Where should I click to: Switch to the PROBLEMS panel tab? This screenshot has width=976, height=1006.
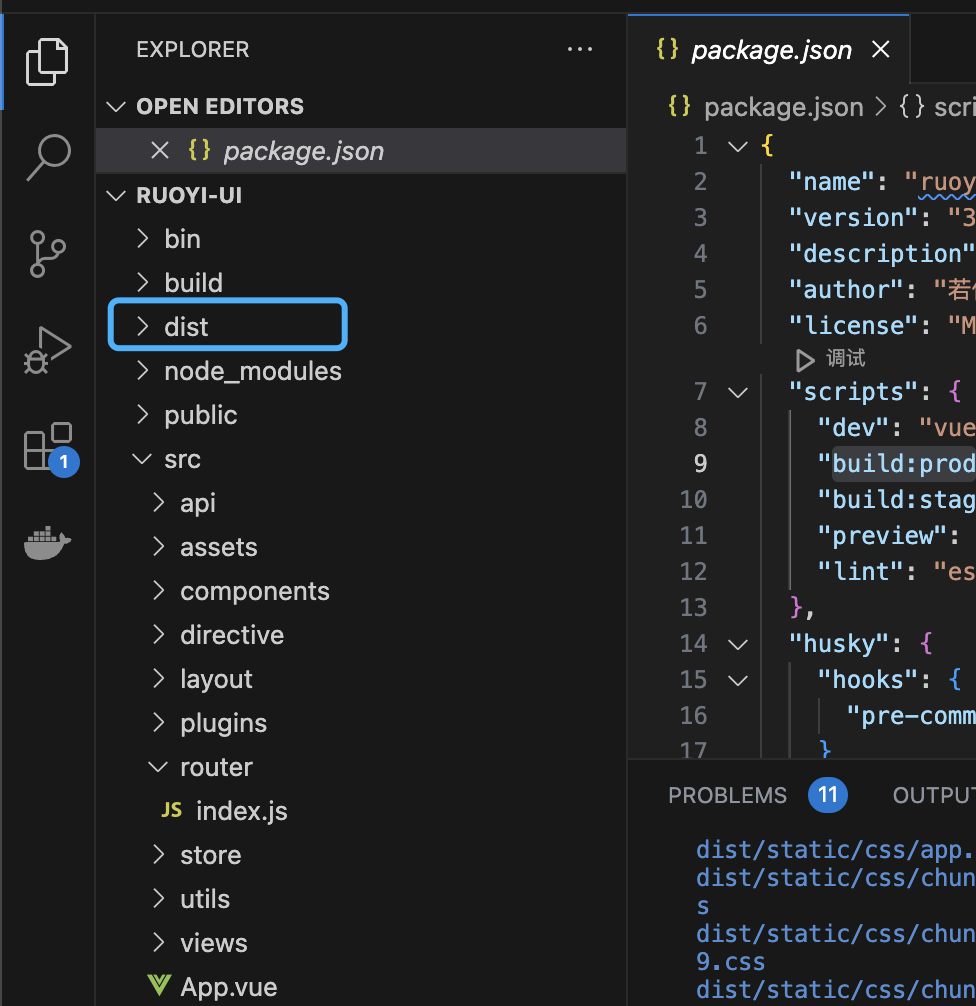pos(727,796)
